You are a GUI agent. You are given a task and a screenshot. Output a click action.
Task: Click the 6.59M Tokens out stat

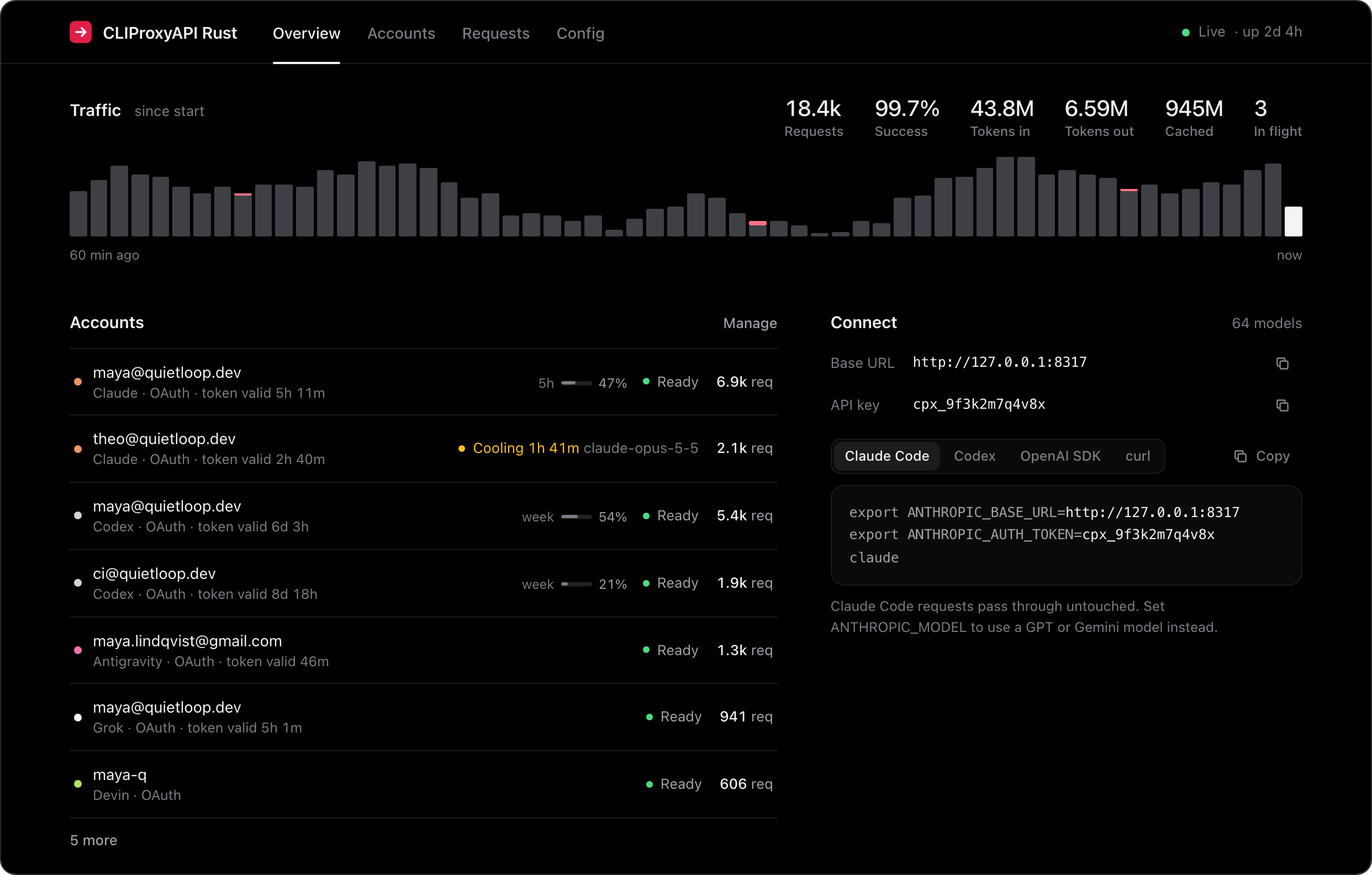pyautogui.click(x=1099, y=118)
